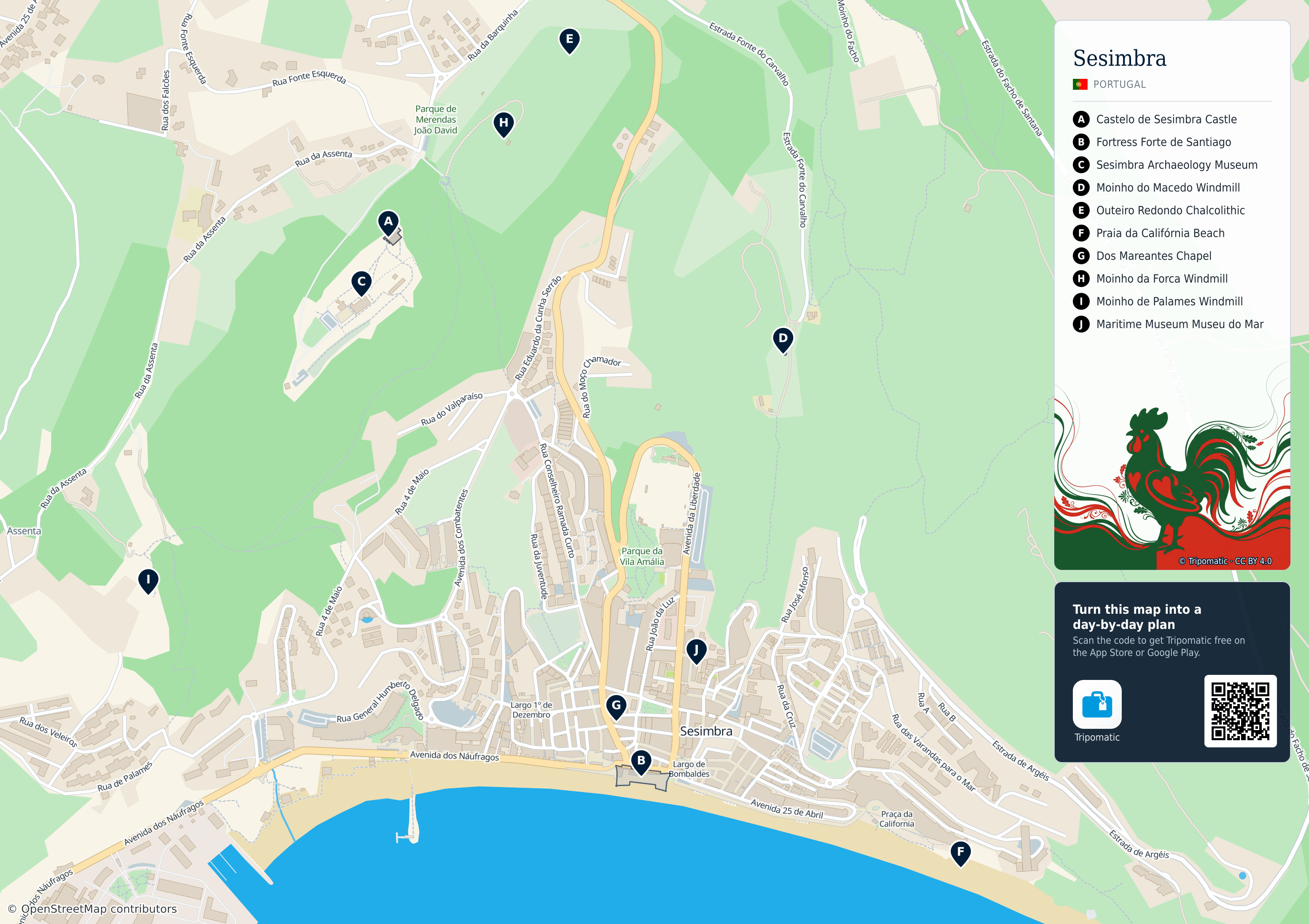Click map pin A at Castelo de Sesimbra
The image size is (1309, 924).
(388, 223)
